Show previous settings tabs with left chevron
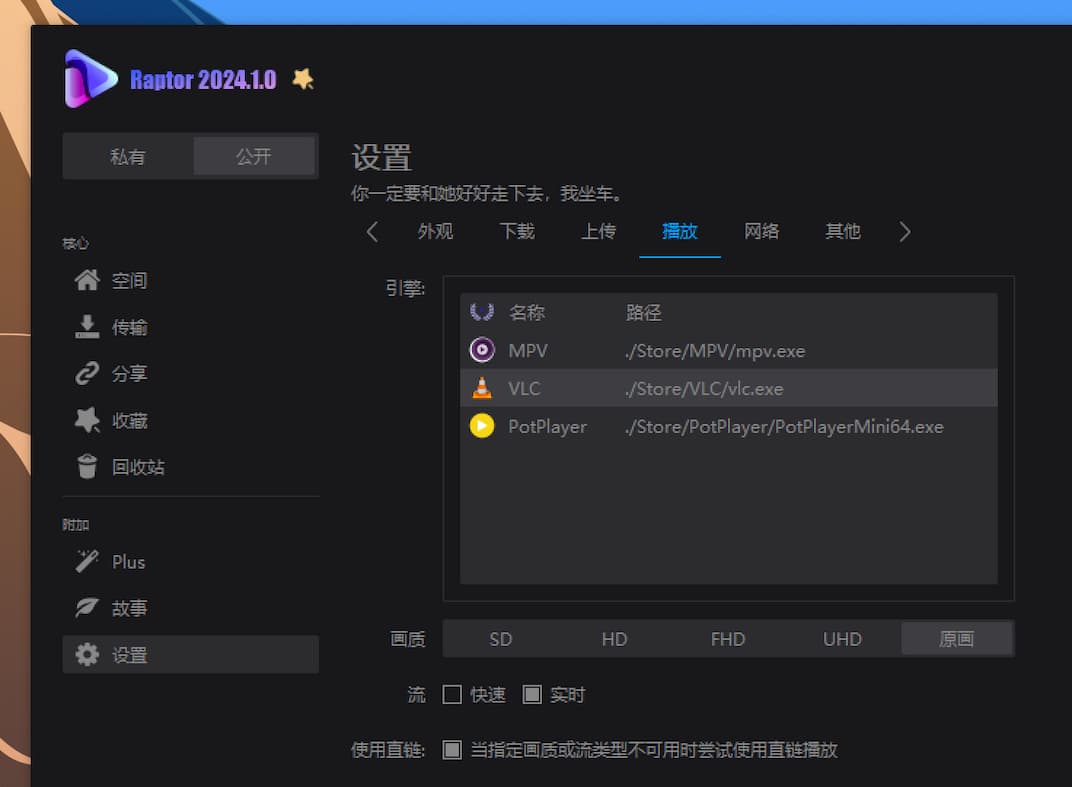The image size is (1072, 787). [372, 232]
